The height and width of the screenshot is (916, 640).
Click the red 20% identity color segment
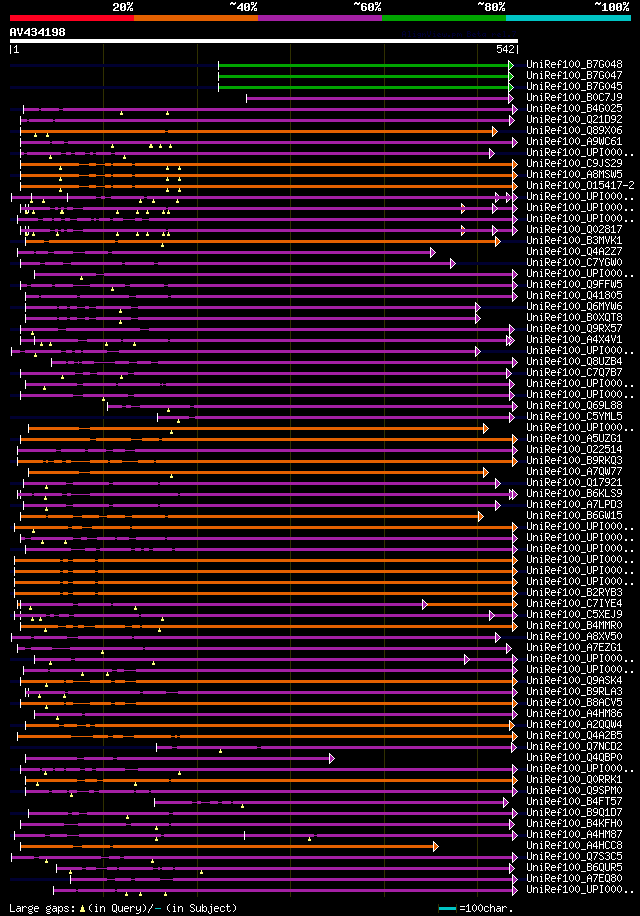coord(72,18)
